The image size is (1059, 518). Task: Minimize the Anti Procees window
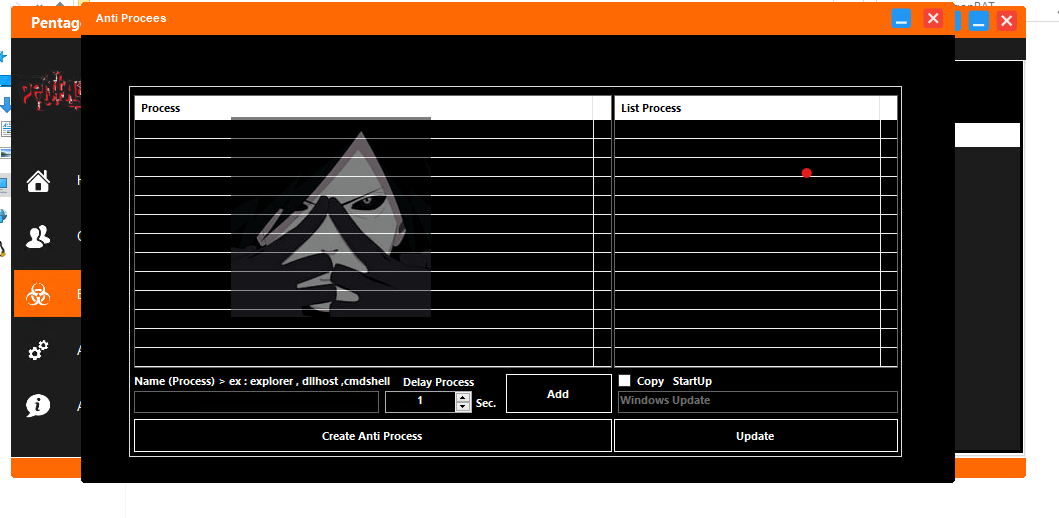click(901, 18)
